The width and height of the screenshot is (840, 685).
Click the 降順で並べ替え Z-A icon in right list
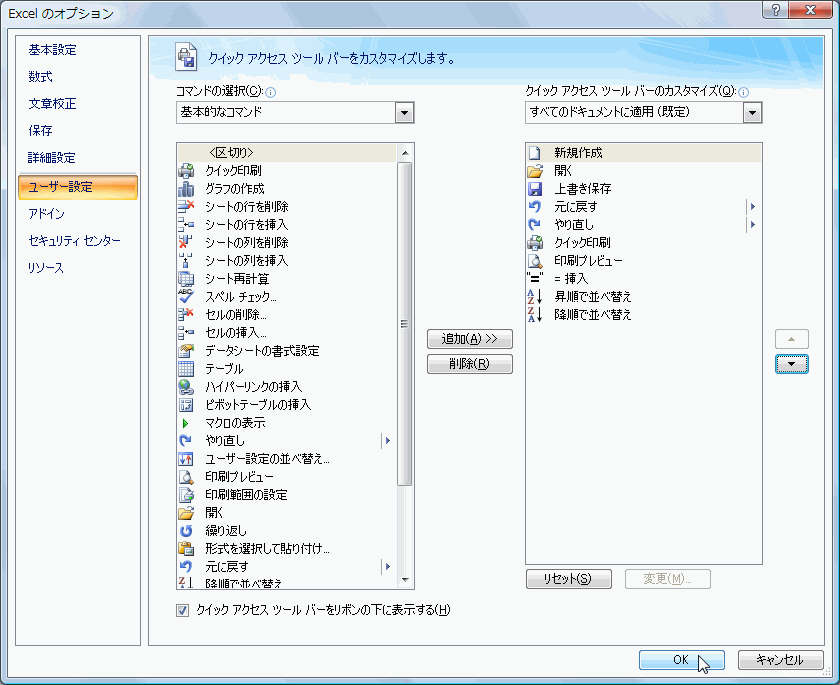coord(535,315)
